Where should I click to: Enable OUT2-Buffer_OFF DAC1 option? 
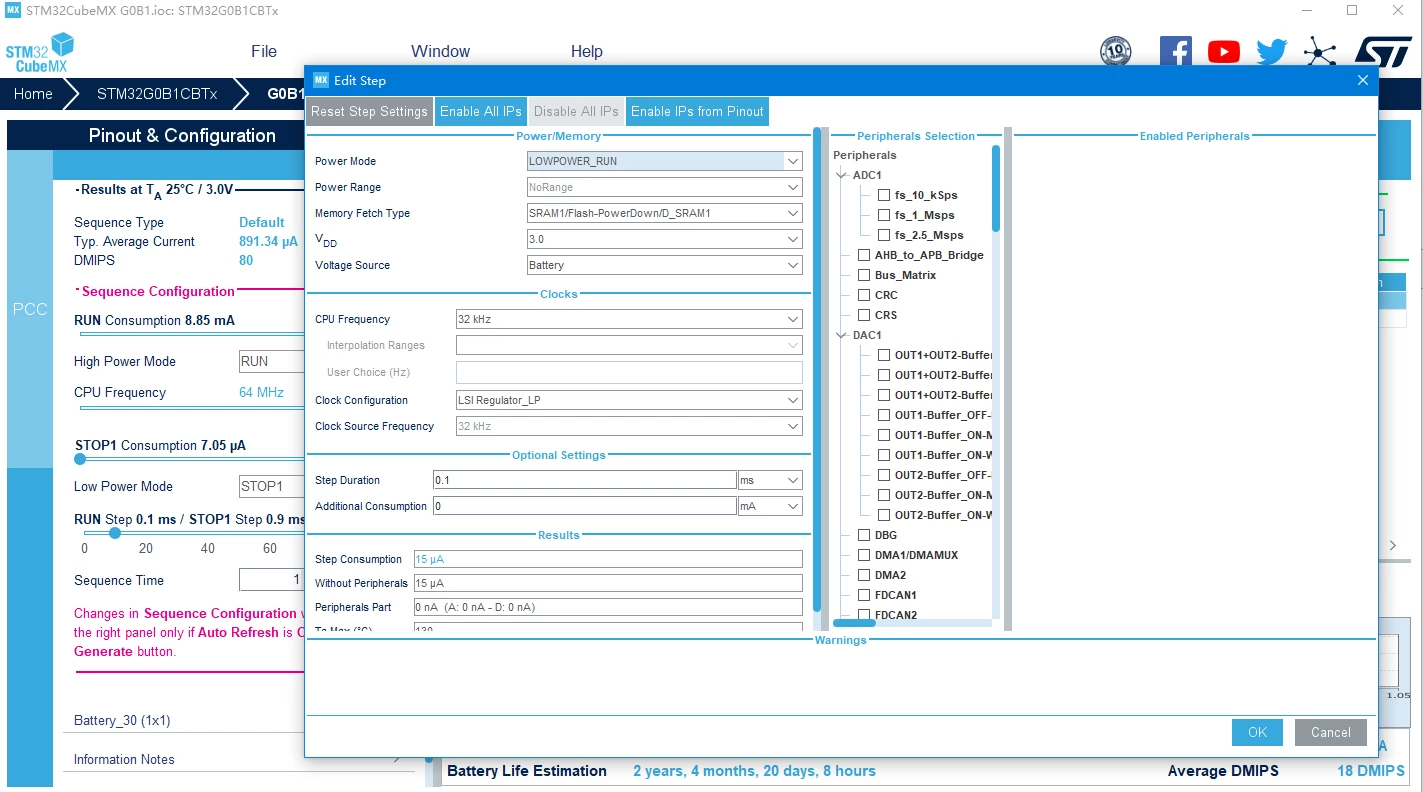[x=884, y=475]
